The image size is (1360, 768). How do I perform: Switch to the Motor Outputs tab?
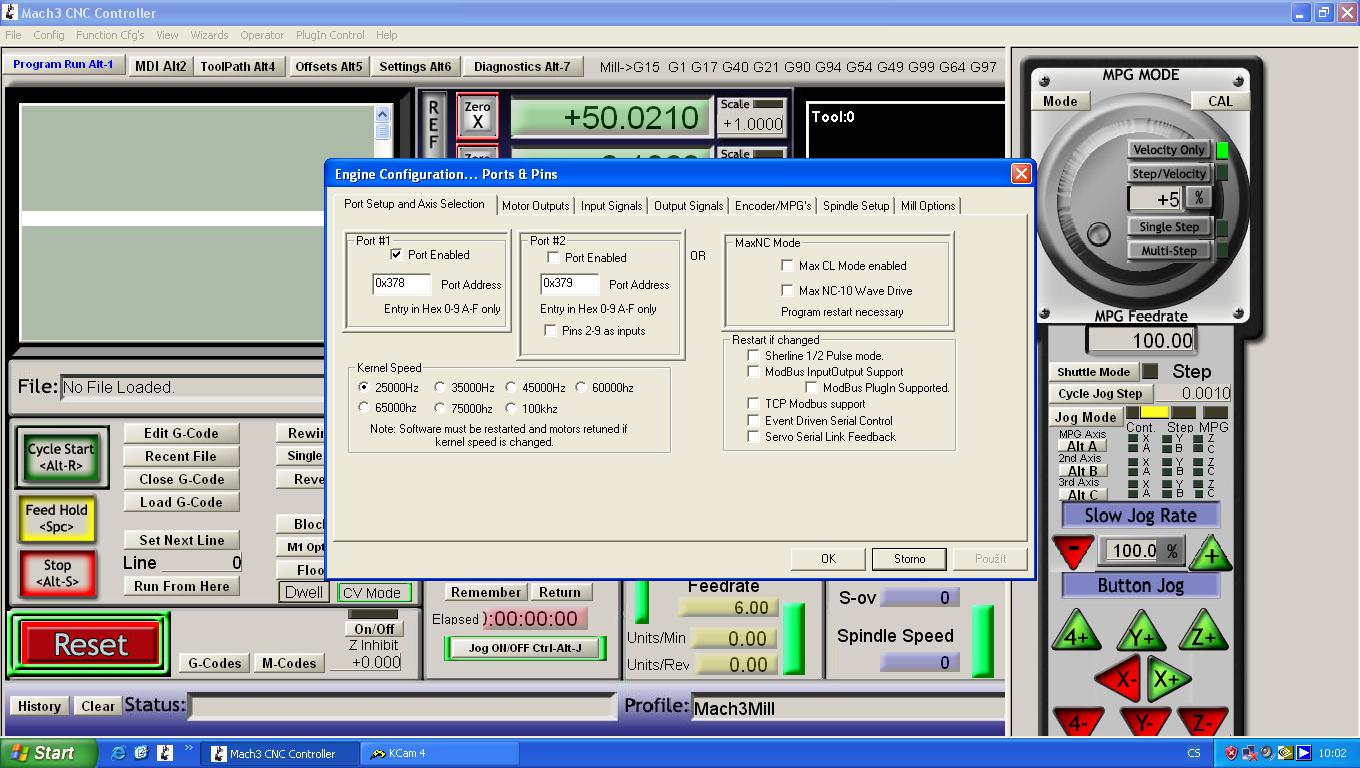coord(535,206)
